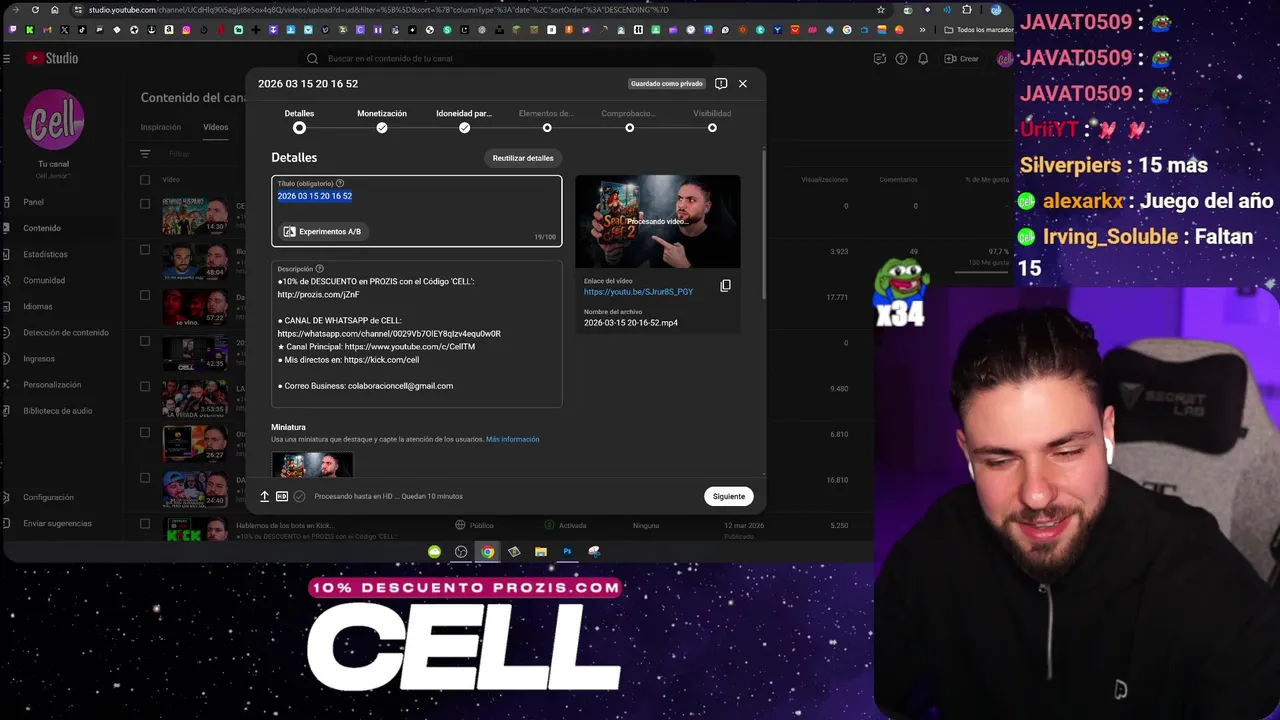Open the Más información link
The width and height of the screenshot is (1280, 720).
coord(513,439)
